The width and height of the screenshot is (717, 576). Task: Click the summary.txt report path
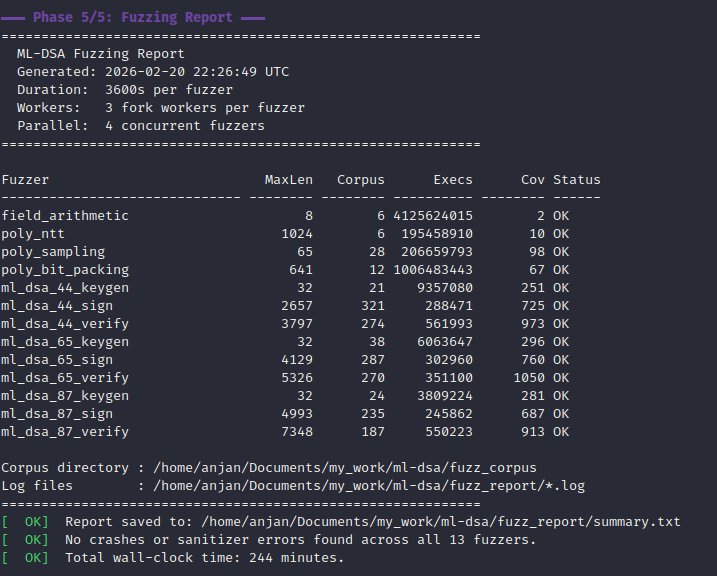[441, 522]
